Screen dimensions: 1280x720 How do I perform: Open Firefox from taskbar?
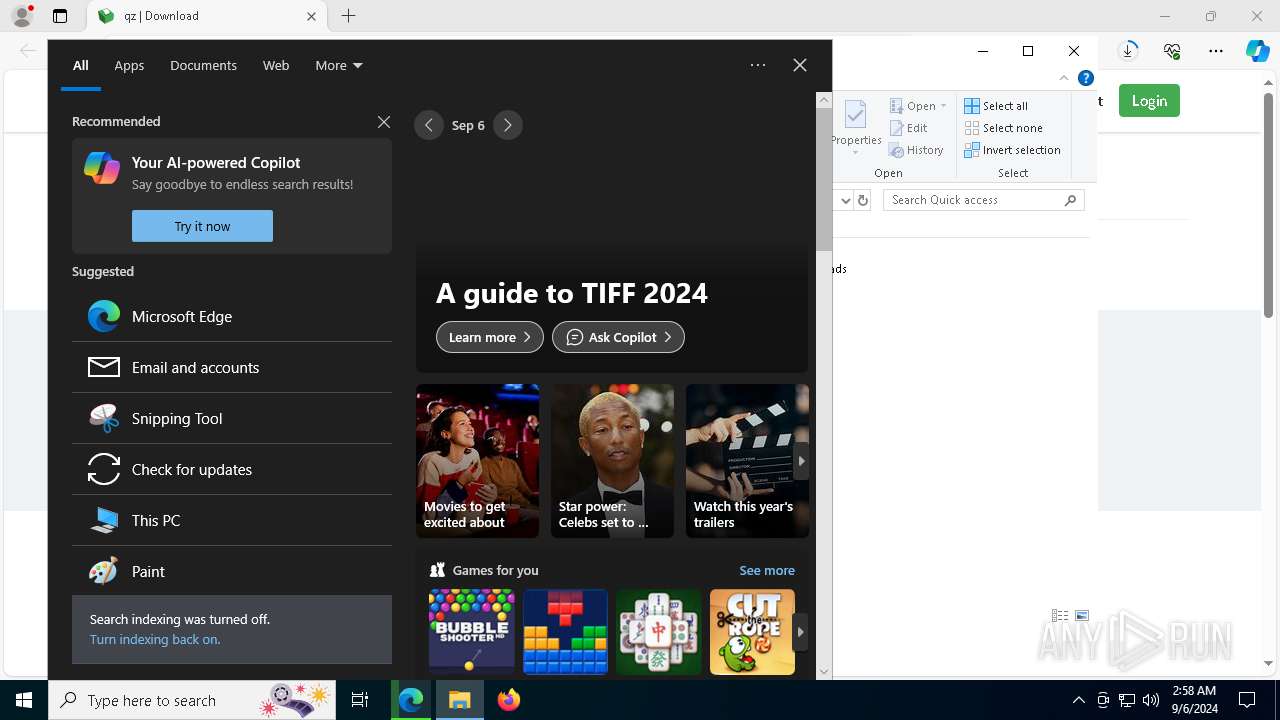point(509,700)
